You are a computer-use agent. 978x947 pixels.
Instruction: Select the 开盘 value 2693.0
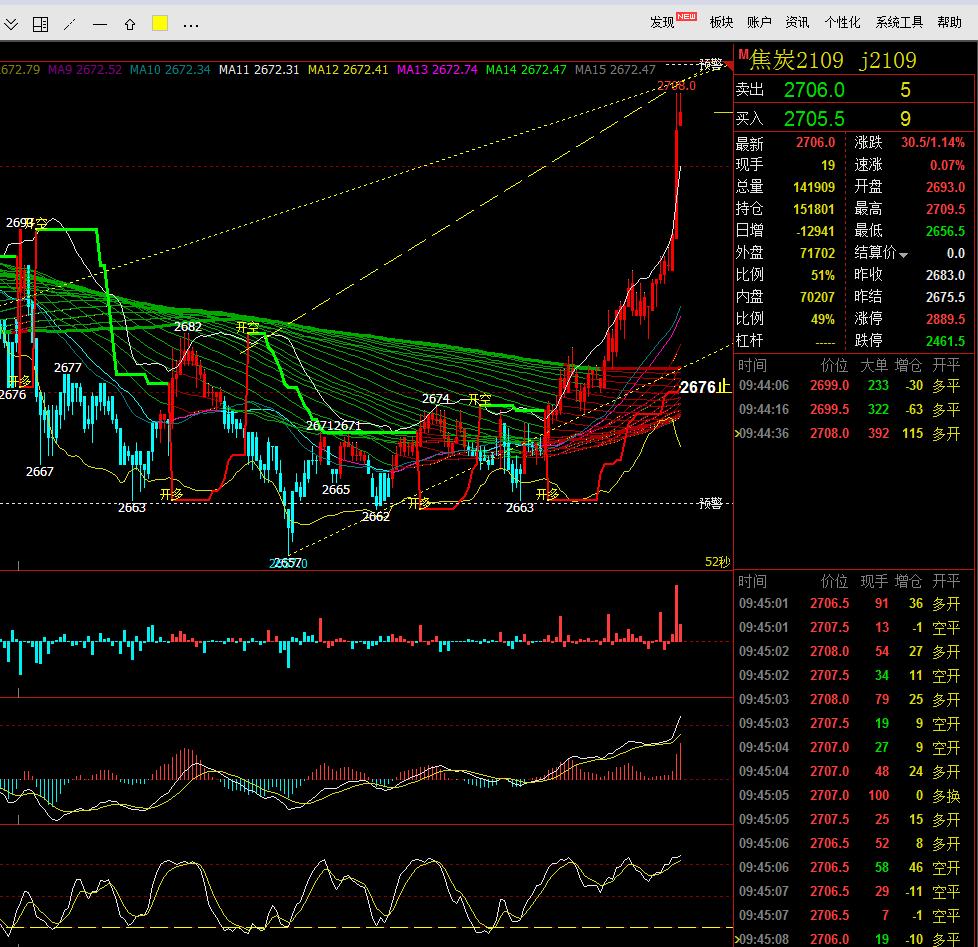[945, 187]
